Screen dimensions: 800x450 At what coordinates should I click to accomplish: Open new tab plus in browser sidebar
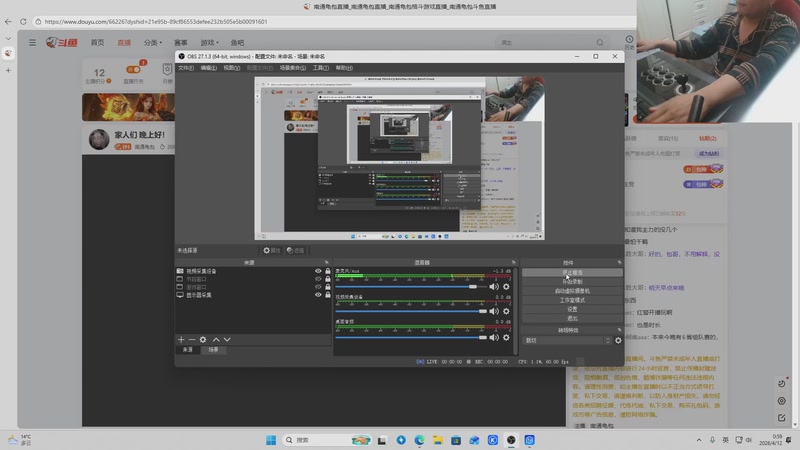click(x=8, y=70)
